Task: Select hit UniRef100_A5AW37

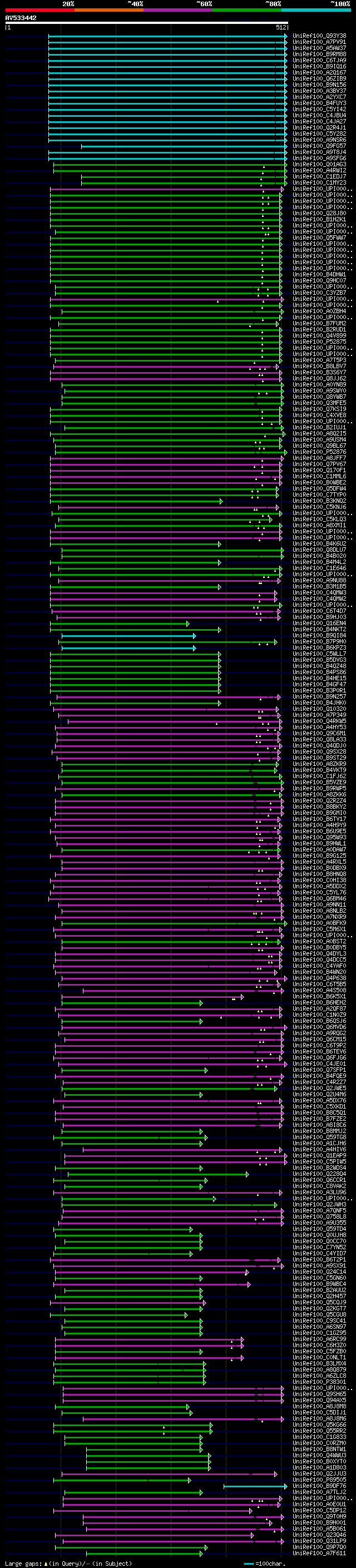Action: pos(319,48)
